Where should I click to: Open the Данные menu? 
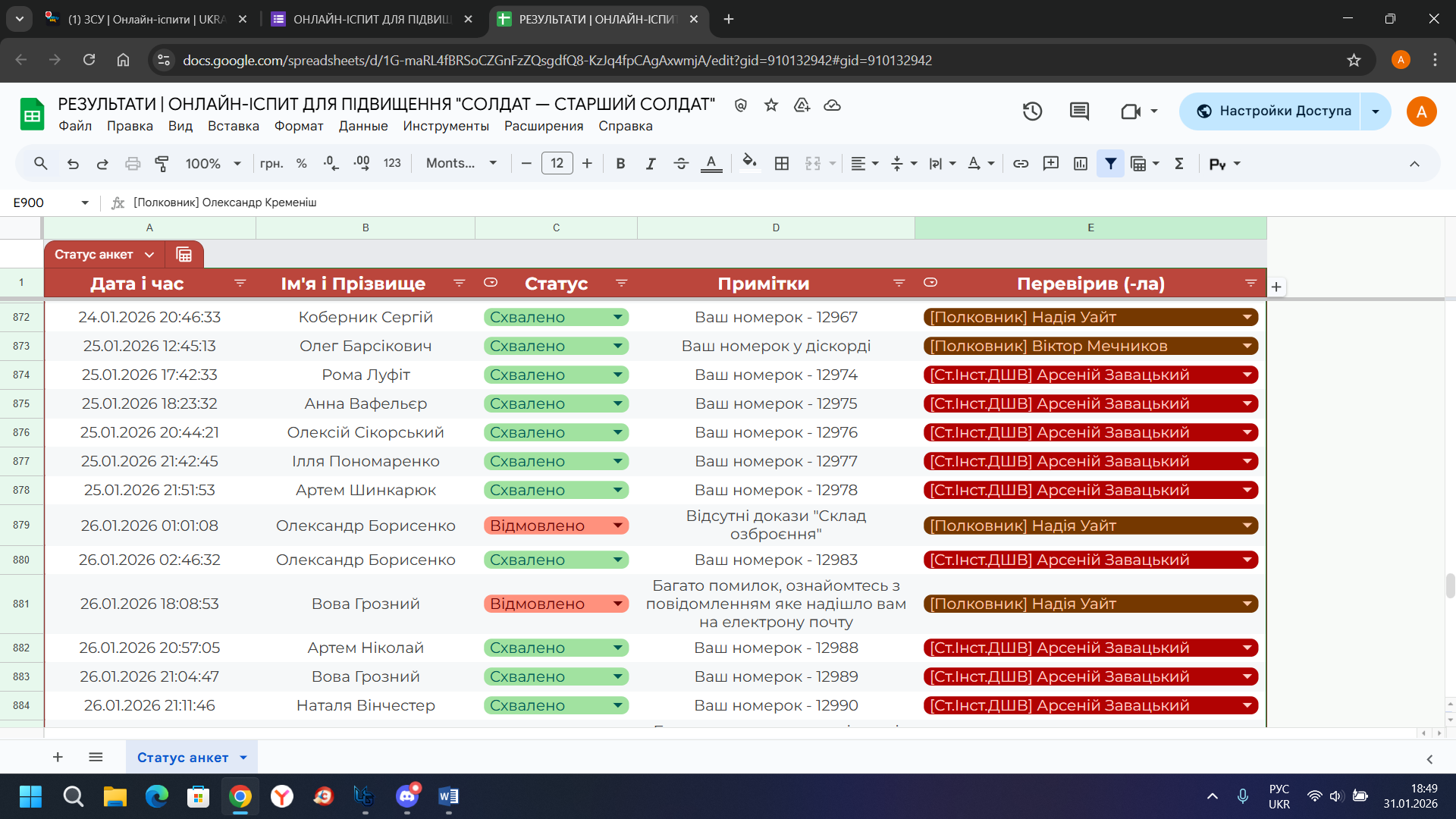tap(362, 126)
